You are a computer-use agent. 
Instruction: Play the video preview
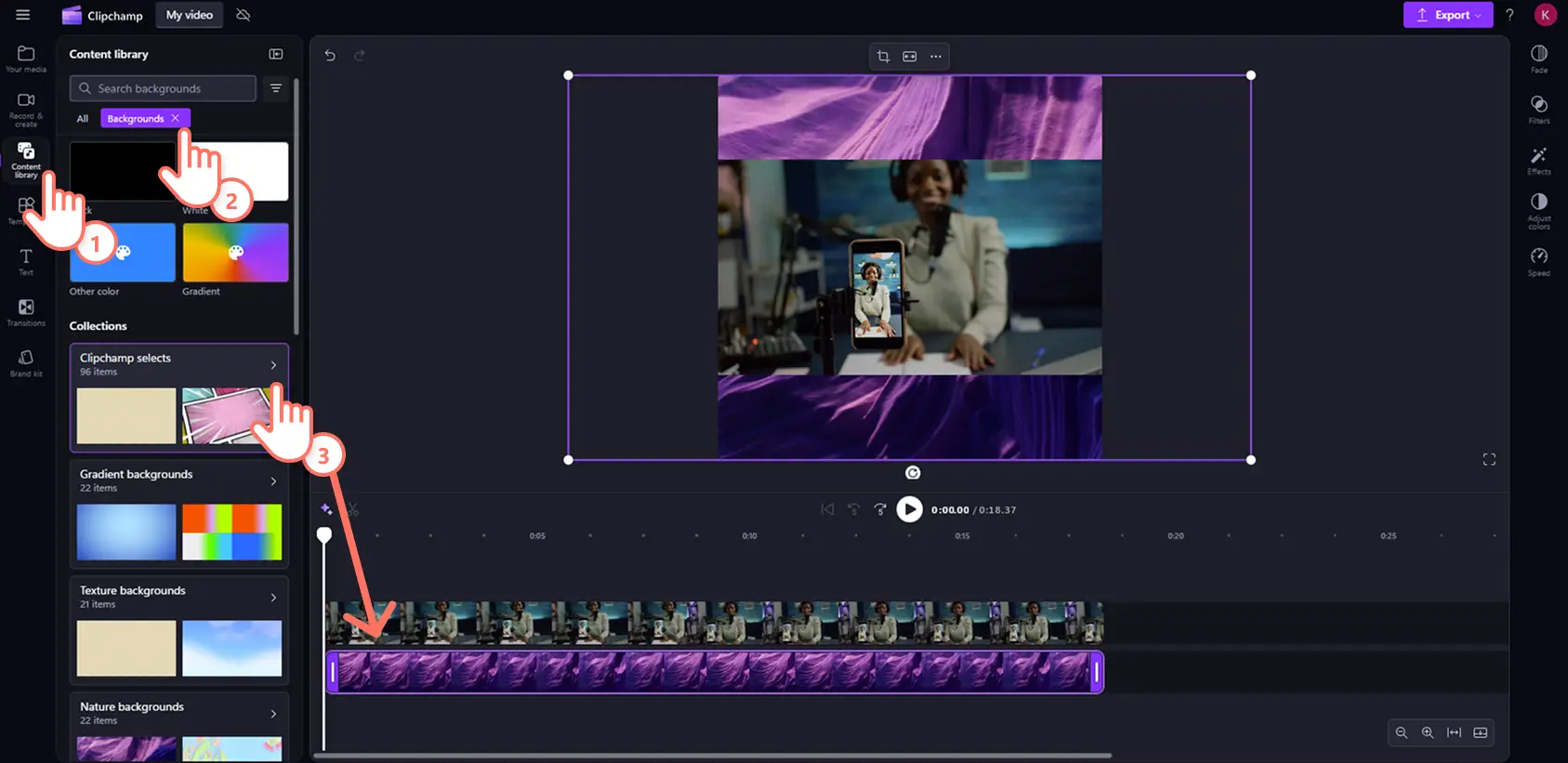point(909,509)
